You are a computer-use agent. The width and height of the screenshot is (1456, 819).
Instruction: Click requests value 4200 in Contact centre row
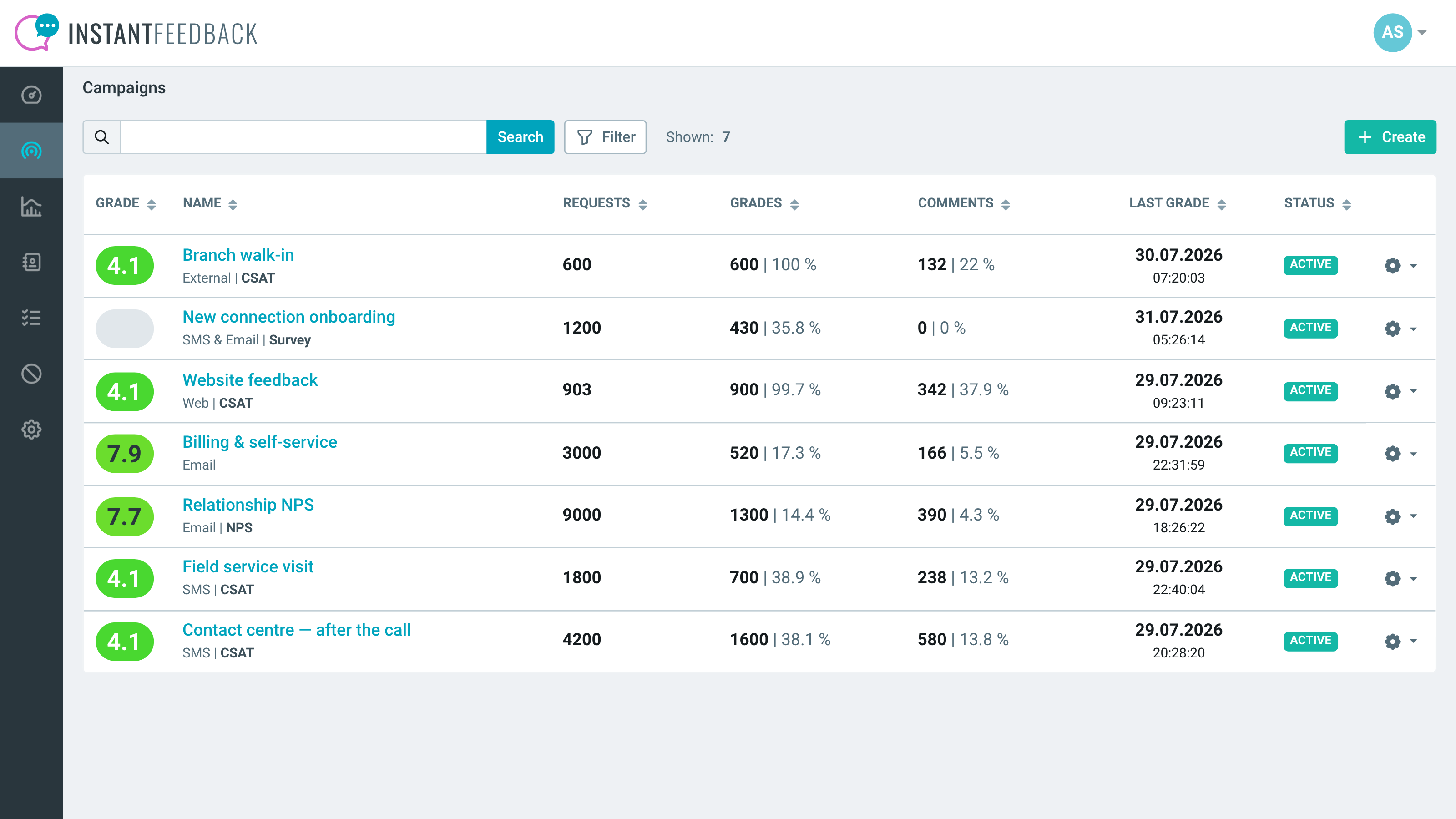(581, 640)
